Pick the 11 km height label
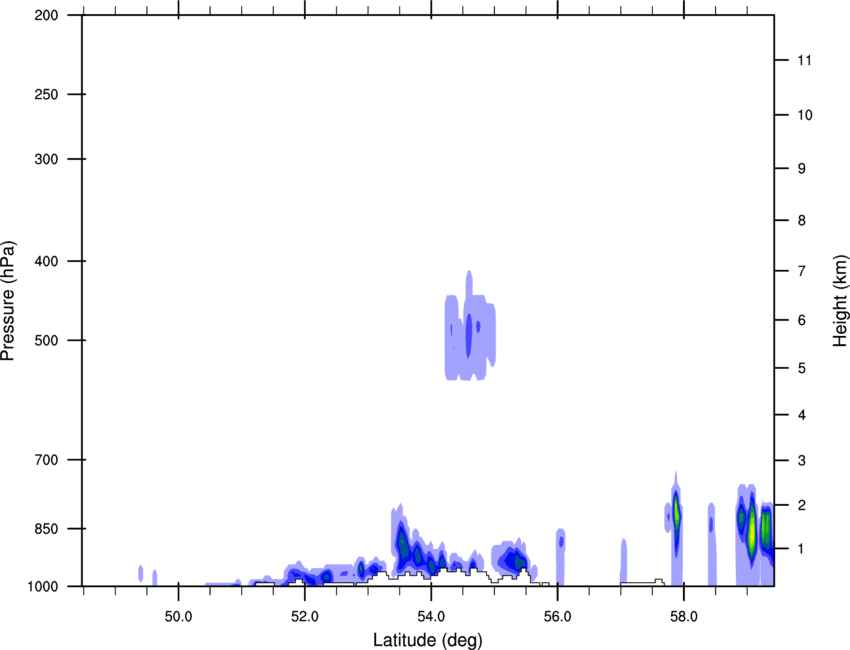 [x=804, y=60]
